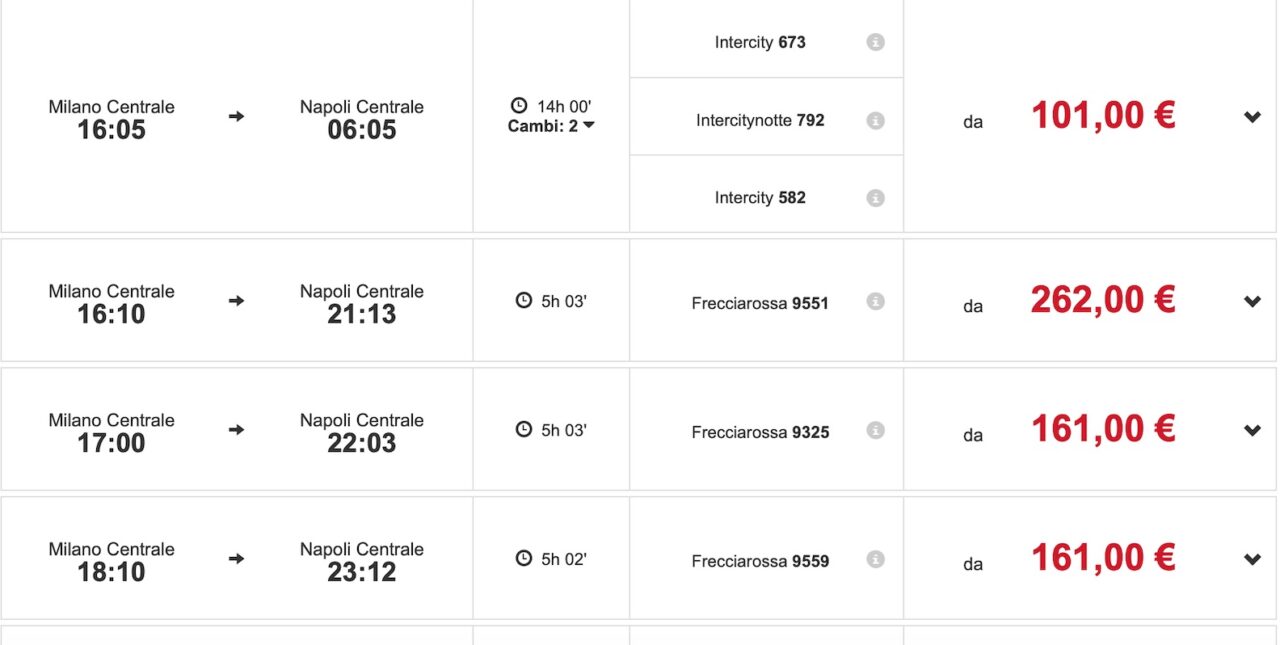Click Intercitynotte 792 train label

[x=760, y=120]
